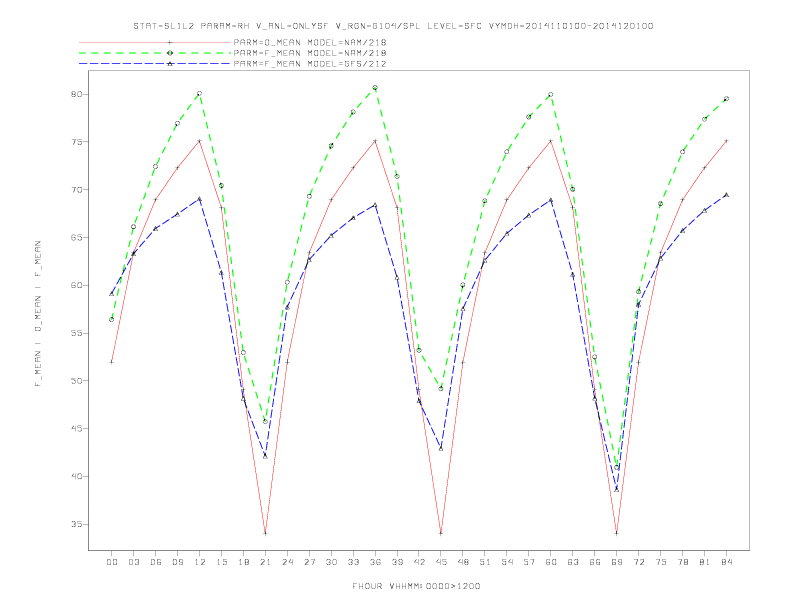Click the x-axis forecast hour label 03
Screen dimensions: 792x612
point(133,562)
